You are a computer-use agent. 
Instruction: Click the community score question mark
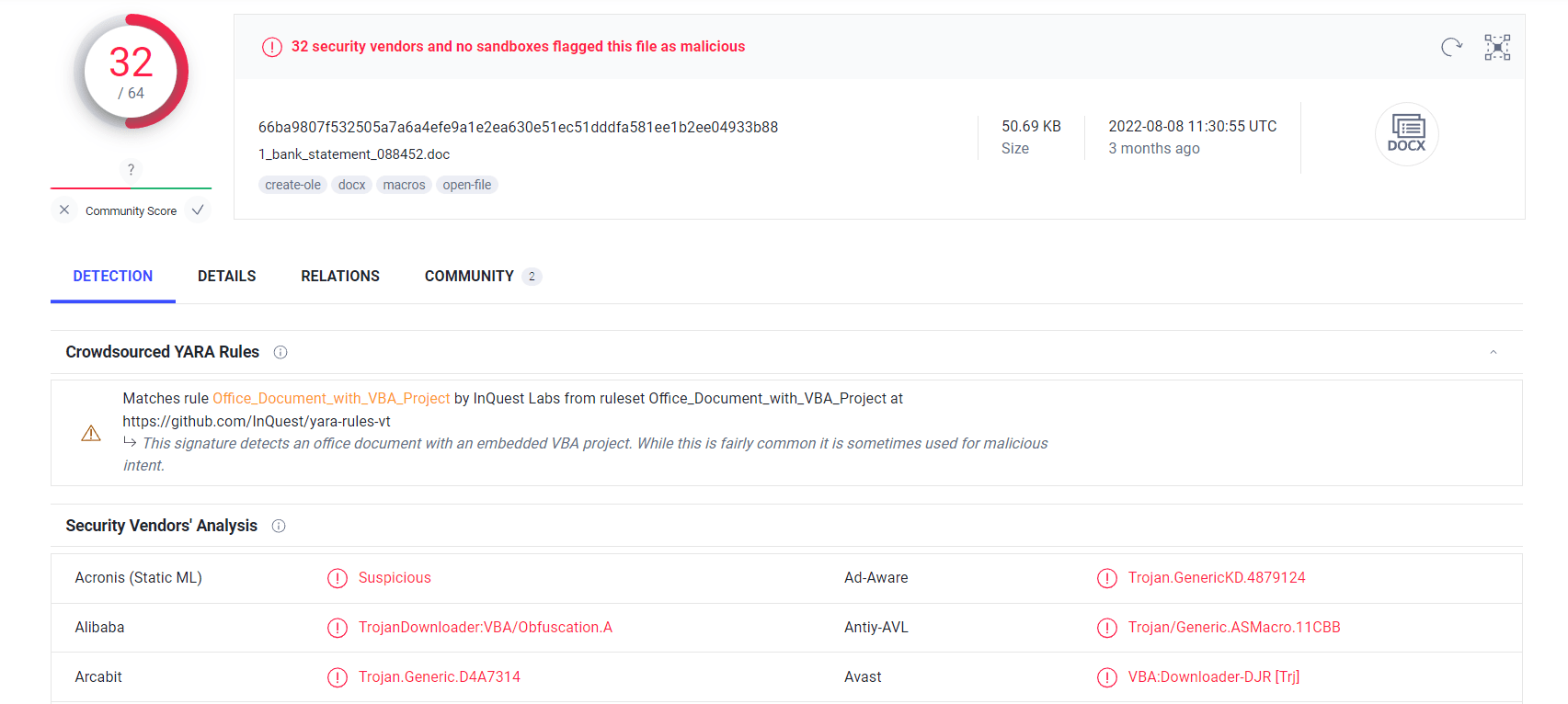(x=131, y=170)
